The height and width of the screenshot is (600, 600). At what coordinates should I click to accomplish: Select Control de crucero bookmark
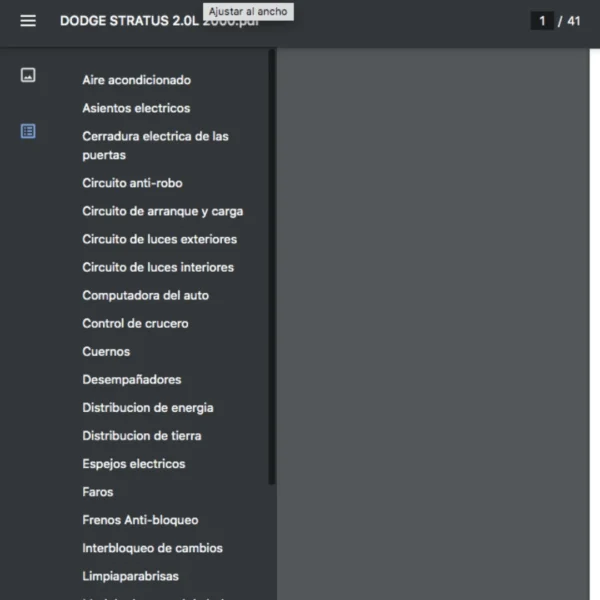pyautogui.click(x=135, y=323)
